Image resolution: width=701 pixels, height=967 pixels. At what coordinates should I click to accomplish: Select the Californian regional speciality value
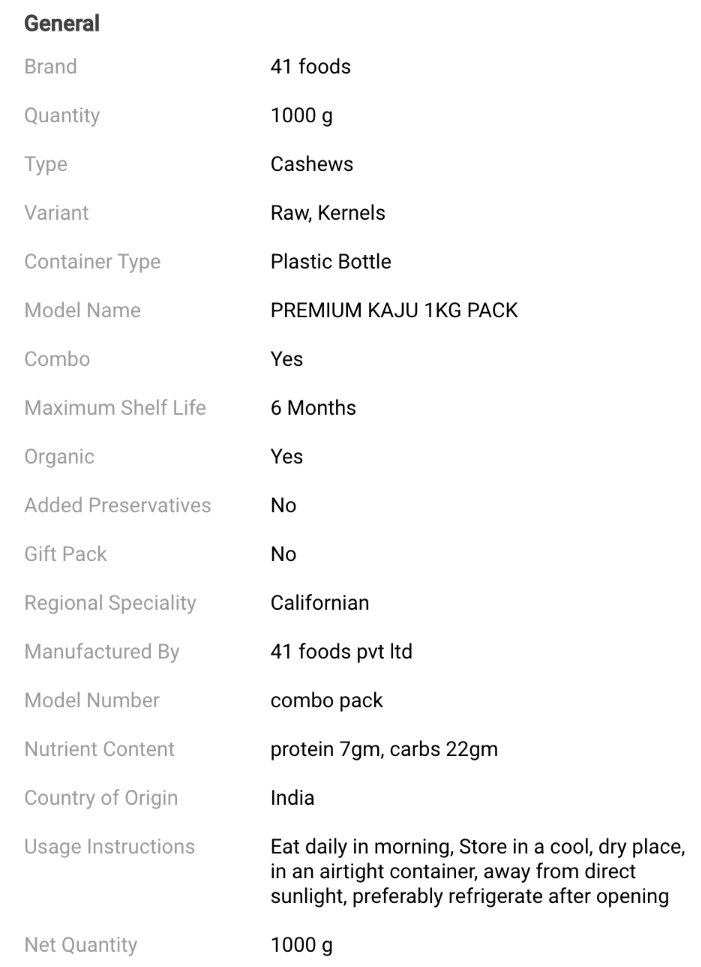[x=319, y=603]
